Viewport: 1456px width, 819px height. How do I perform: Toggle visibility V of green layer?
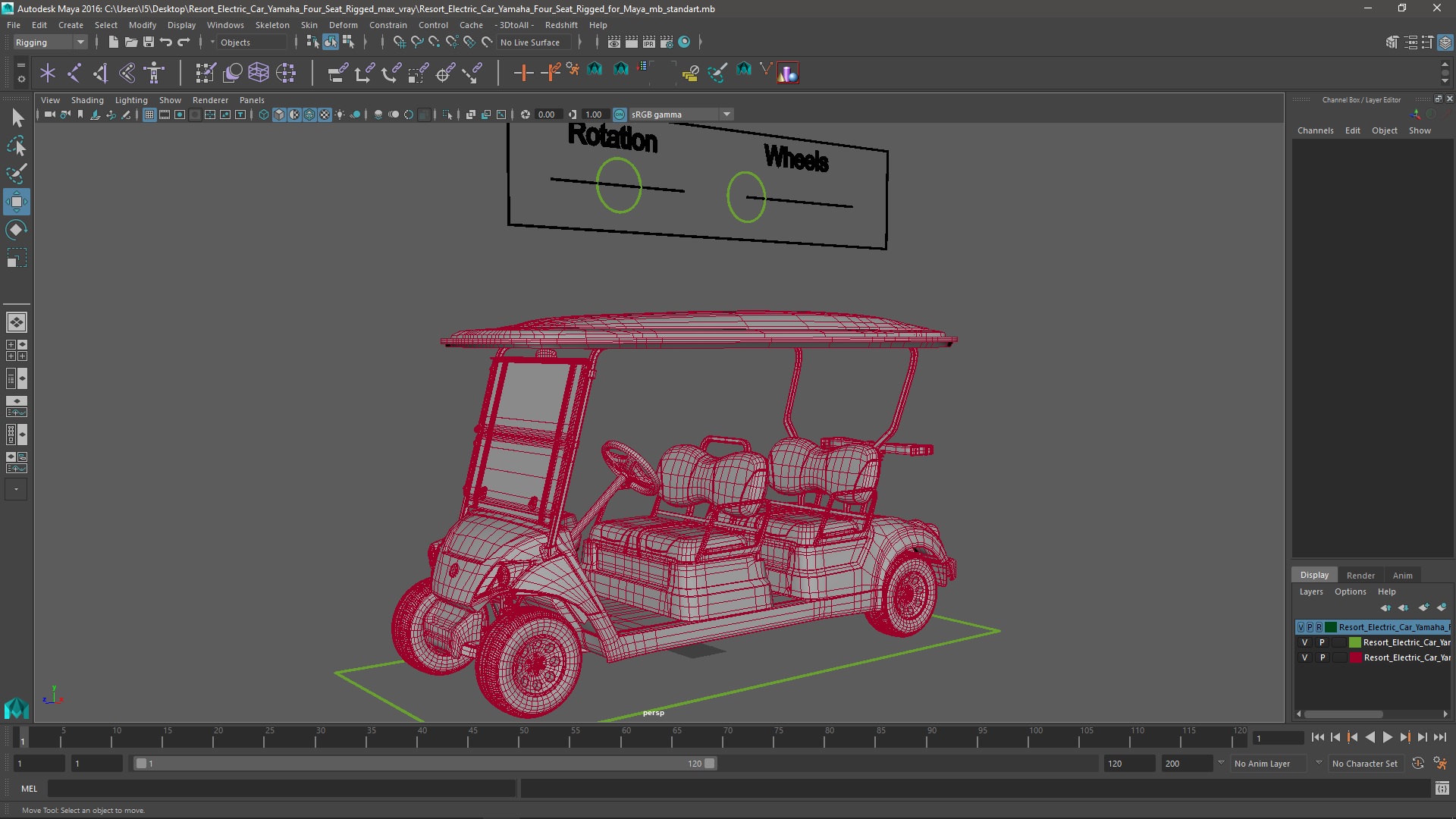point(1305,642)
